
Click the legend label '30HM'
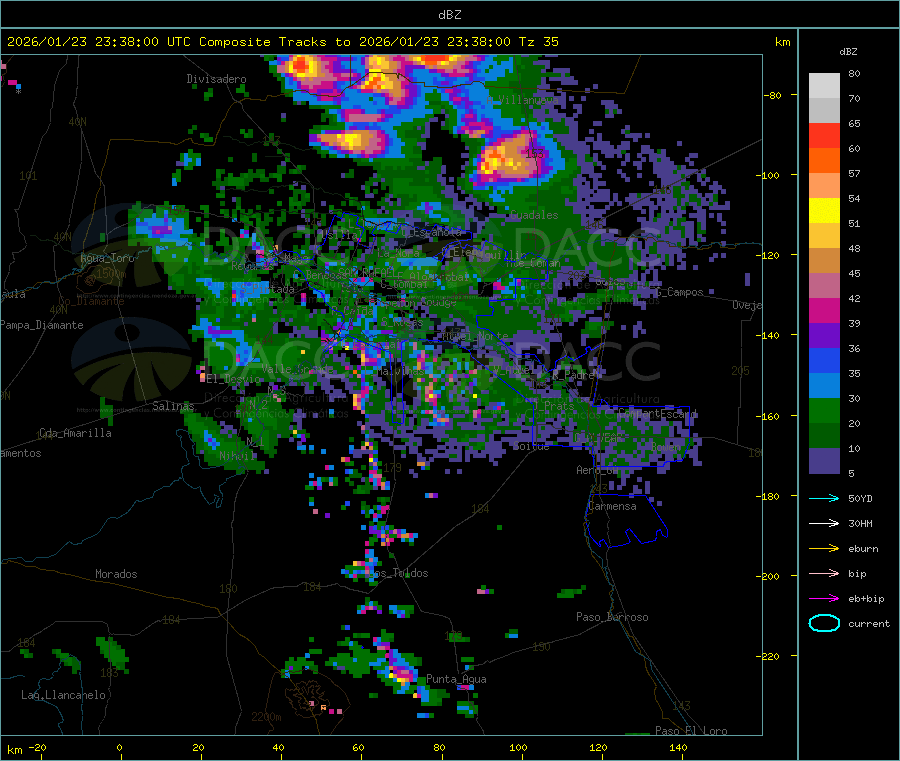coord(860,523)
